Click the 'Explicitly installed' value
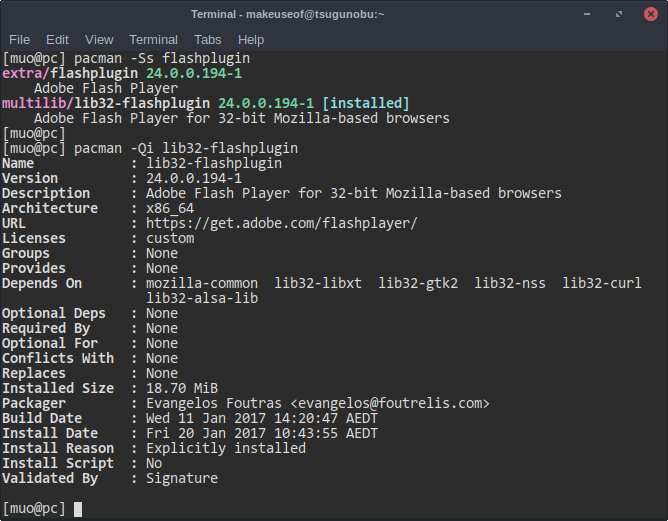Image resolution: width=668 pixels, height=521 pixels. pyautogui.click(x=226, y=448)
